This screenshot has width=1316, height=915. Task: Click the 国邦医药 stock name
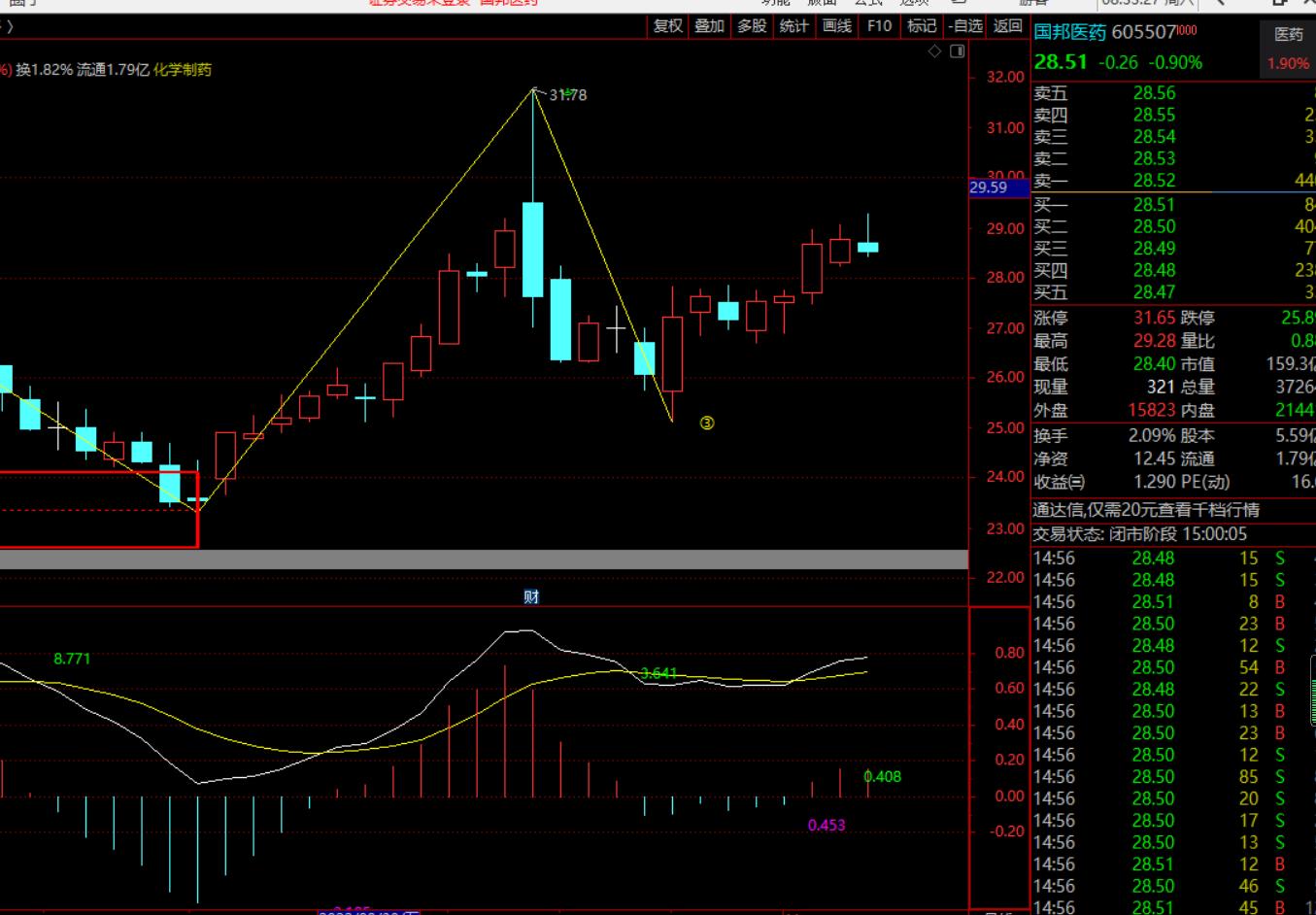(x=1069, y=32)
